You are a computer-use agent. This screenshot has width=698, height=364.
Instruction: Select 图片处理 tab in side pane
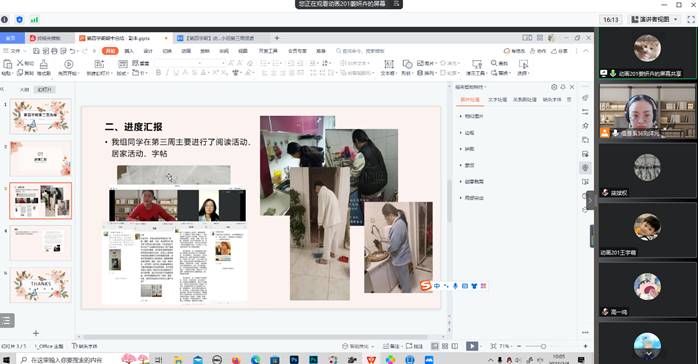[x=470, y=100]
